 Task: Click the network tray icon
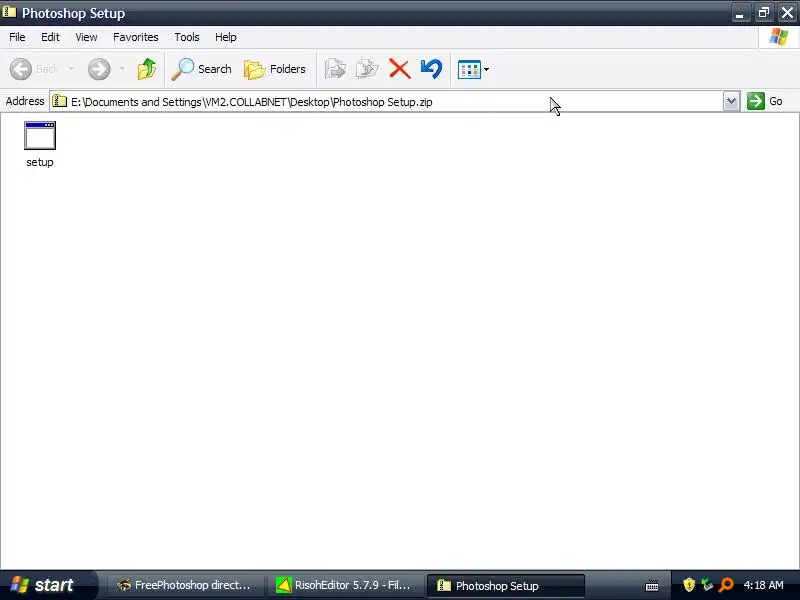707,585
